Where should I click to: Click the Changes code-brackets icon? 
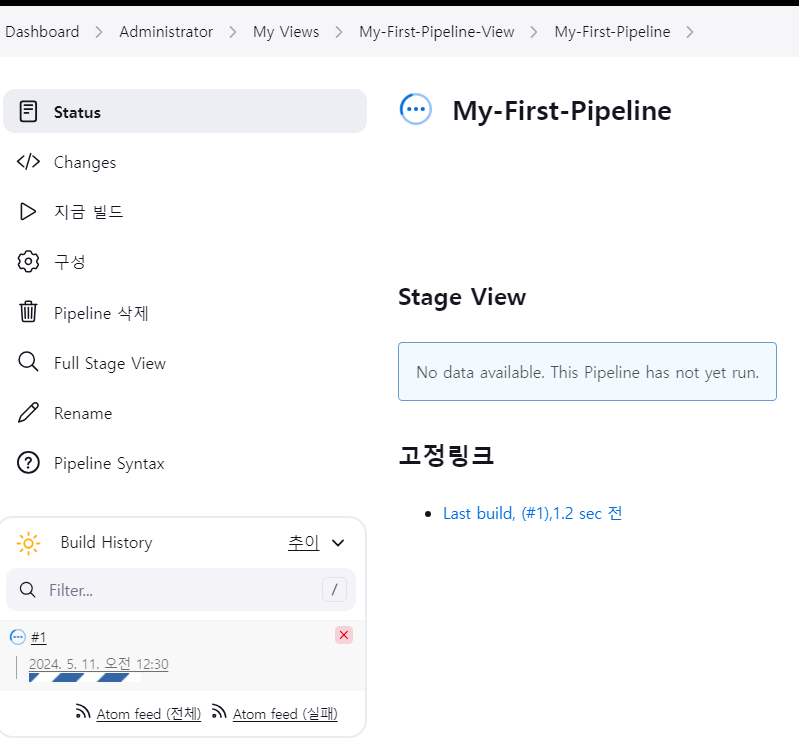[x=28, y=162]
